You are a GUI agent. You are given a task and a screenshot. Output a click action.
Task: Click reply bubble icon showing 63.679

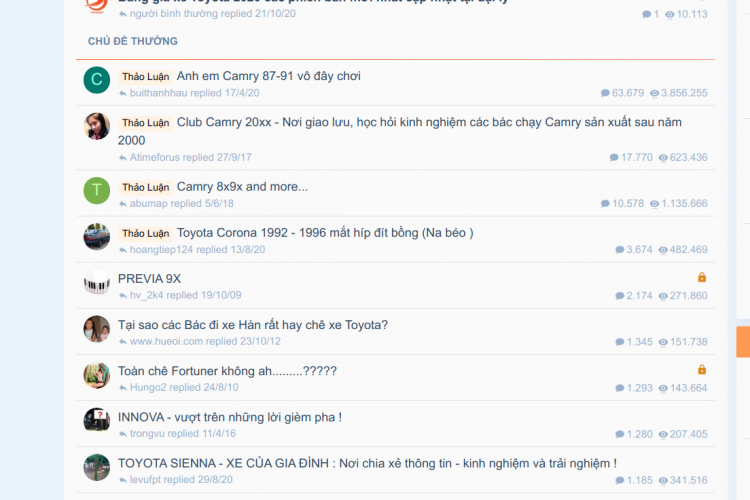[x=605, y=93]
